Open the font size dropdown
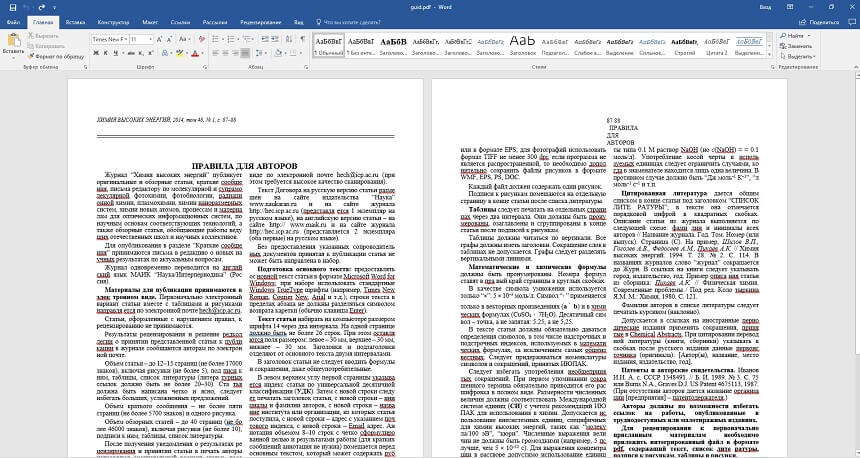Screen dimensions: 860x458 (x=152, y=39)
